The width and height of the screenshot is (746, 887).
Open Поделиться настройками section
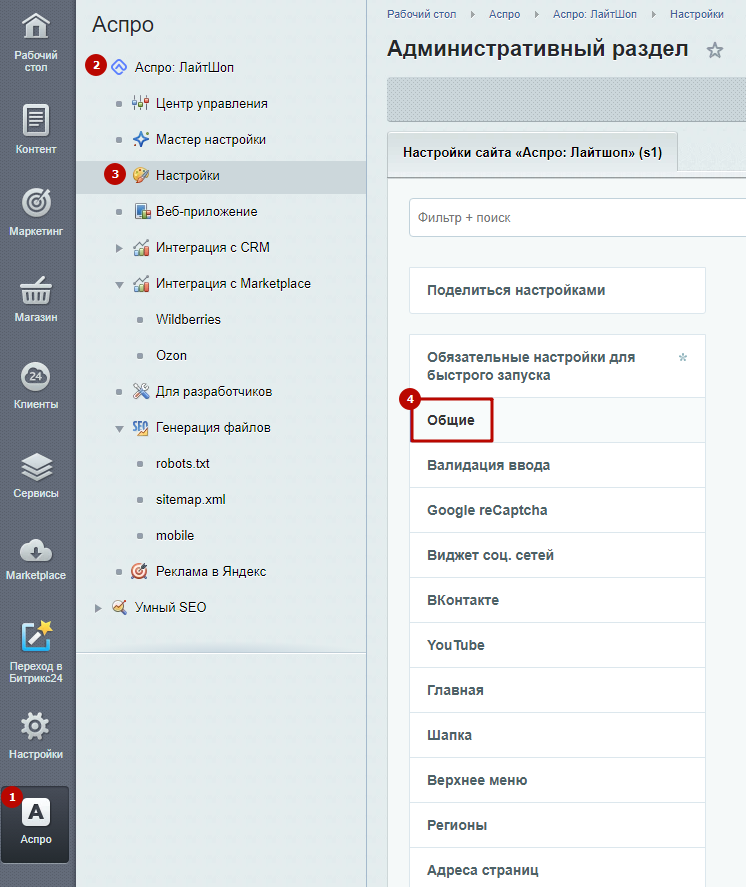tap(557, 290)
